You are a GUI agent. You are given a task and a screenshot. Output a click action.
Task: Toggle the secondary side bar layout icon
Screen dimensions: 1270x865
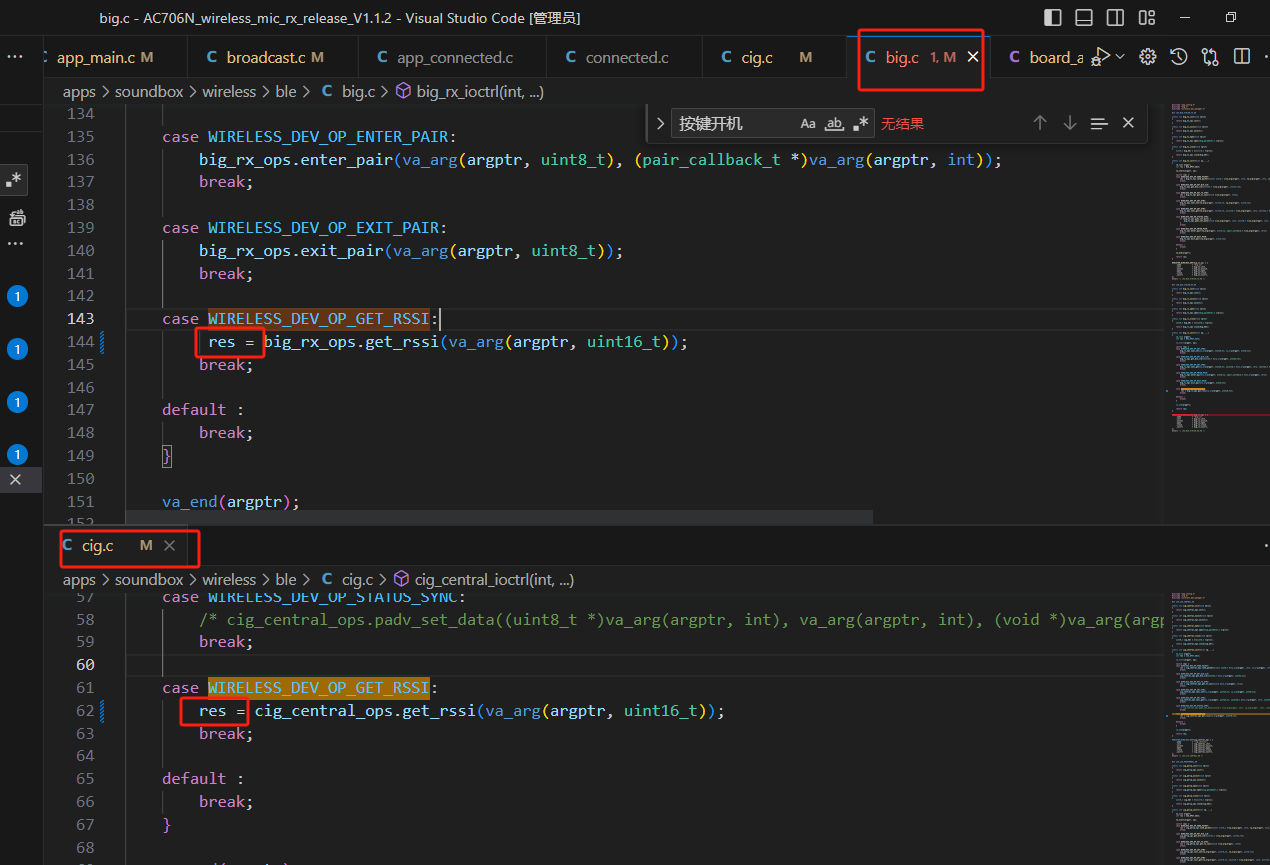click(x=1115, y=17)
